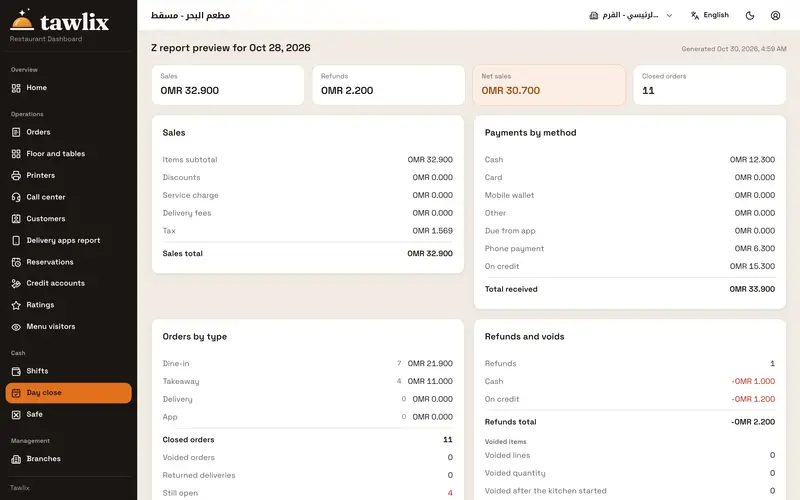Click the Branches building icon
The image size is (800, 500).
16,459
